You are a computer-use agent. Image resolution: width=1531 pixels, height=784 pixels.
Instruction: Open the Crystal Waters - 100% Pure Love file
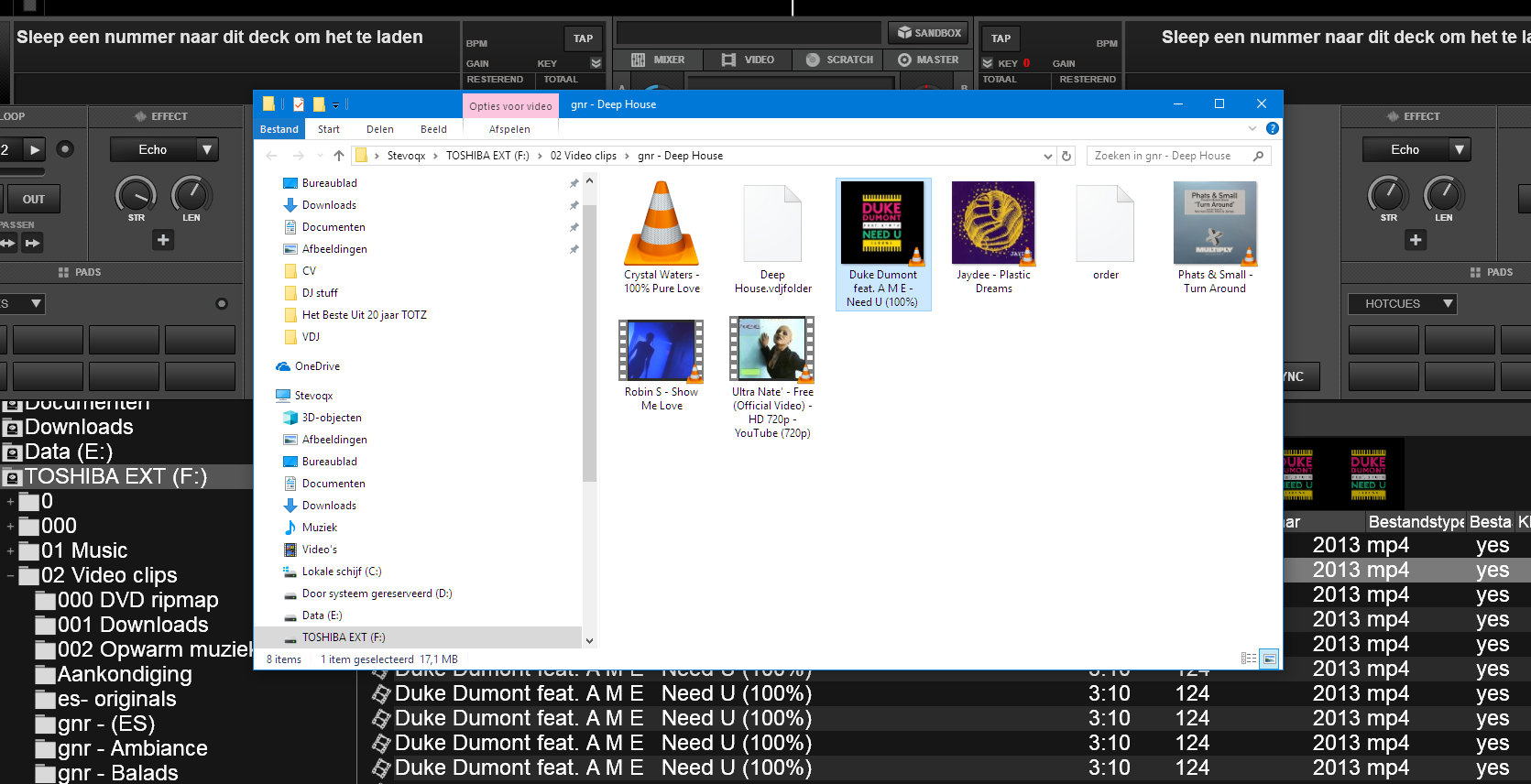662,237
